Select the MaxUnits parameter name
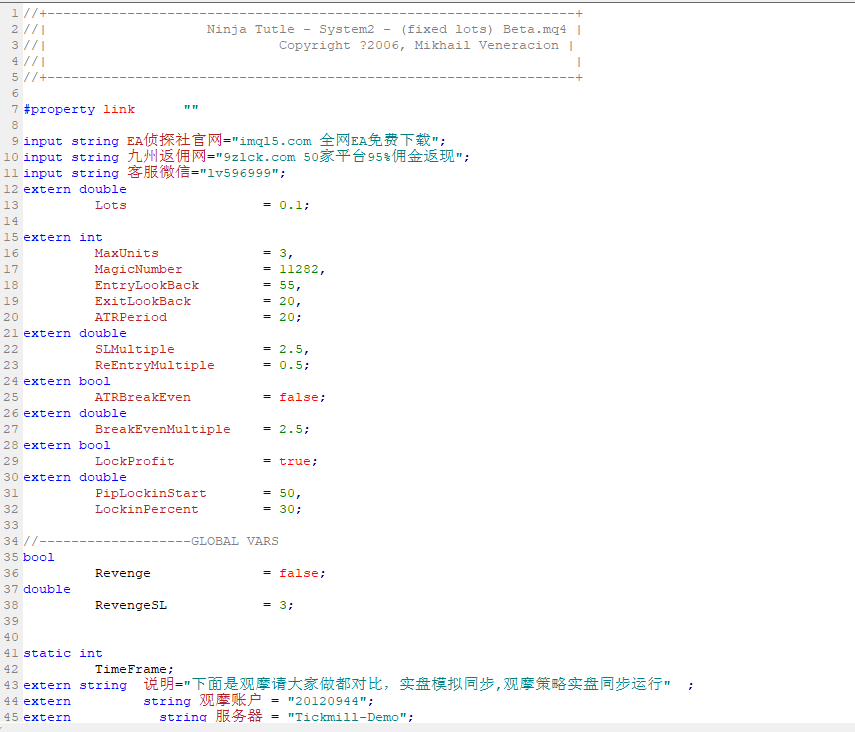This screenshot has height=732, width=855. coord(126,253)
